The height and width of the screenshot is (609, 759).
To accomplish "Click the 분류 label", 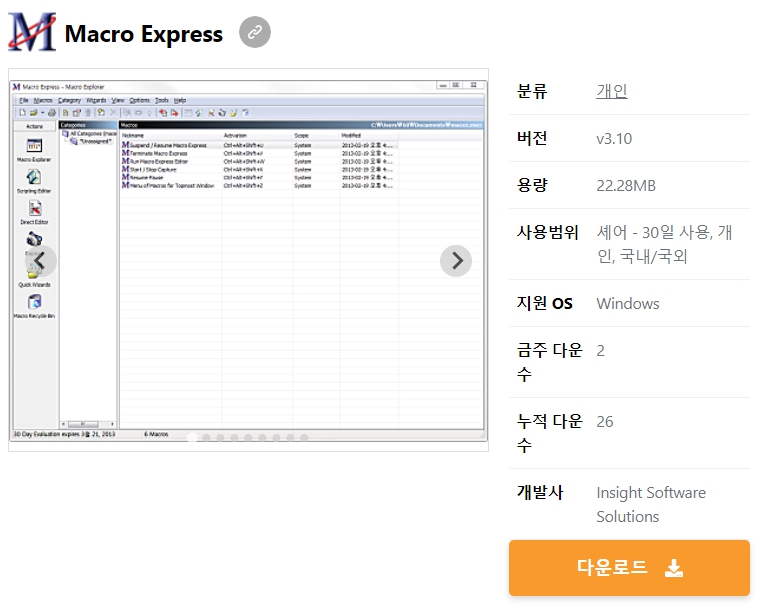I will pyautogui.click(x=531, y=91).
